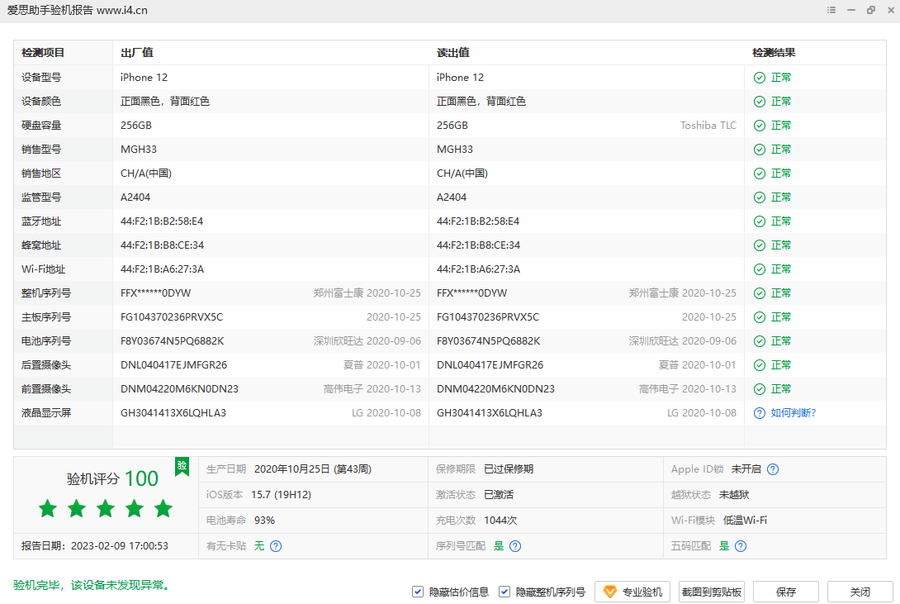Image resolution: width=900 pixels, height=604 pixels.
Task: Select the 检测项目 column header
Action: click(43, 53)
